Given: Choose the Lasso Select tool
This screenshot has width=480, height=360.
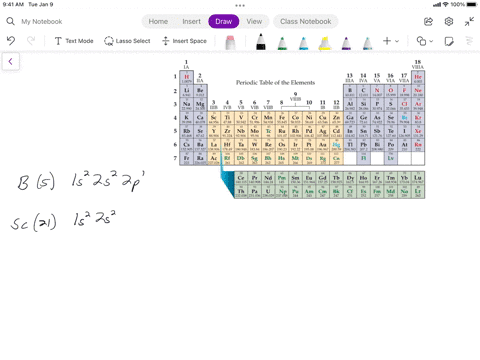Looking at the screenshot, I should (x=127, y=41).
